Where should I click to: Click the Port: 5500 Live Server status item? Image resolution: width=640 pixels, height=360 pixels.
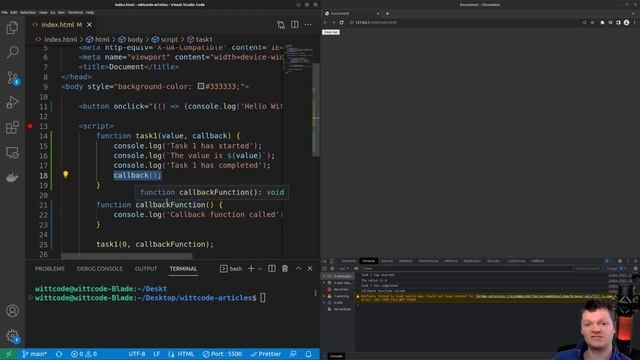point(223,354)
